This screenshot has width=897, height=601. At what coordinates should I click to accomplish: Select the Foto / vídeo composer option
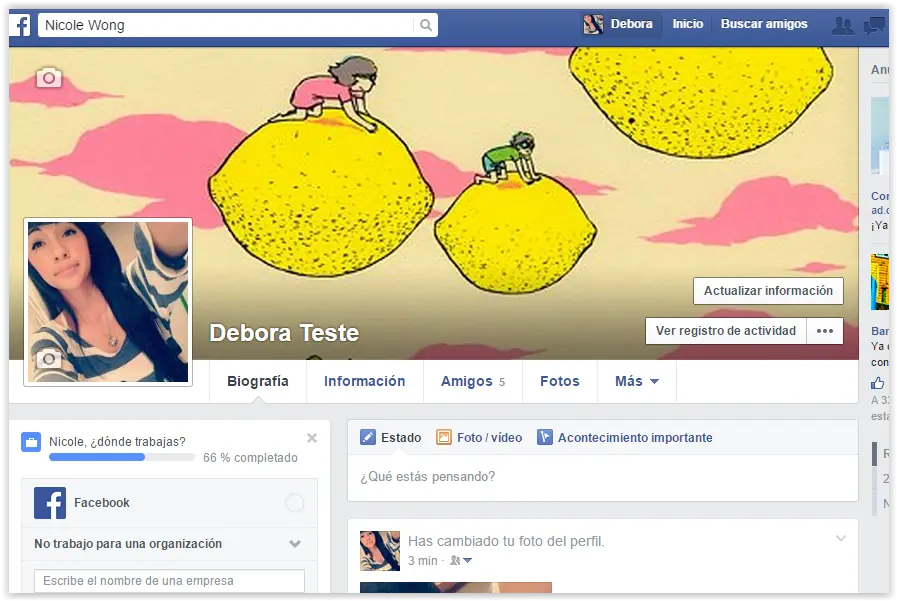click(x=479, y=437)
